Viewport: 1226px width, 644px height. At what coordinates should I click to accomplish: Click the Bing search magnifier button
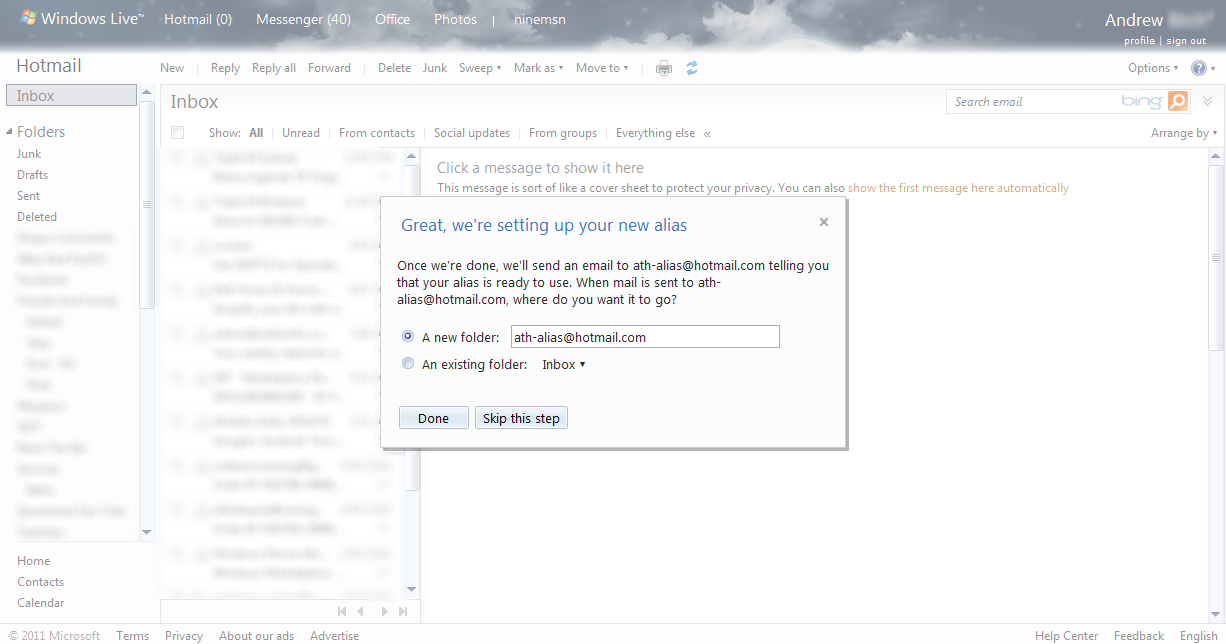pos(1177,101)
